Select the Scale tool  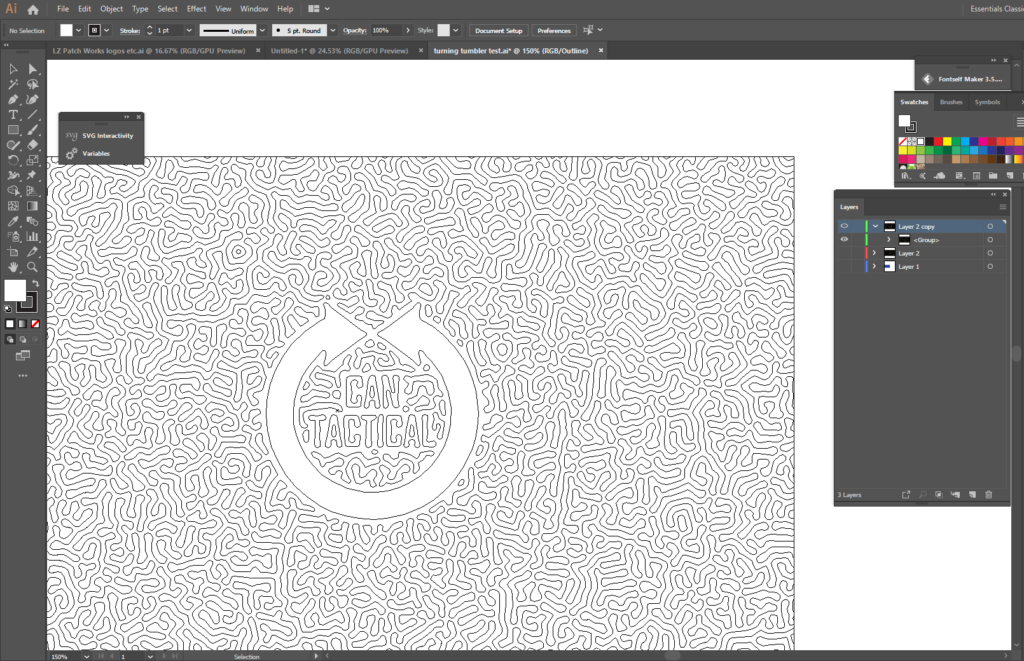click(32, 160)
